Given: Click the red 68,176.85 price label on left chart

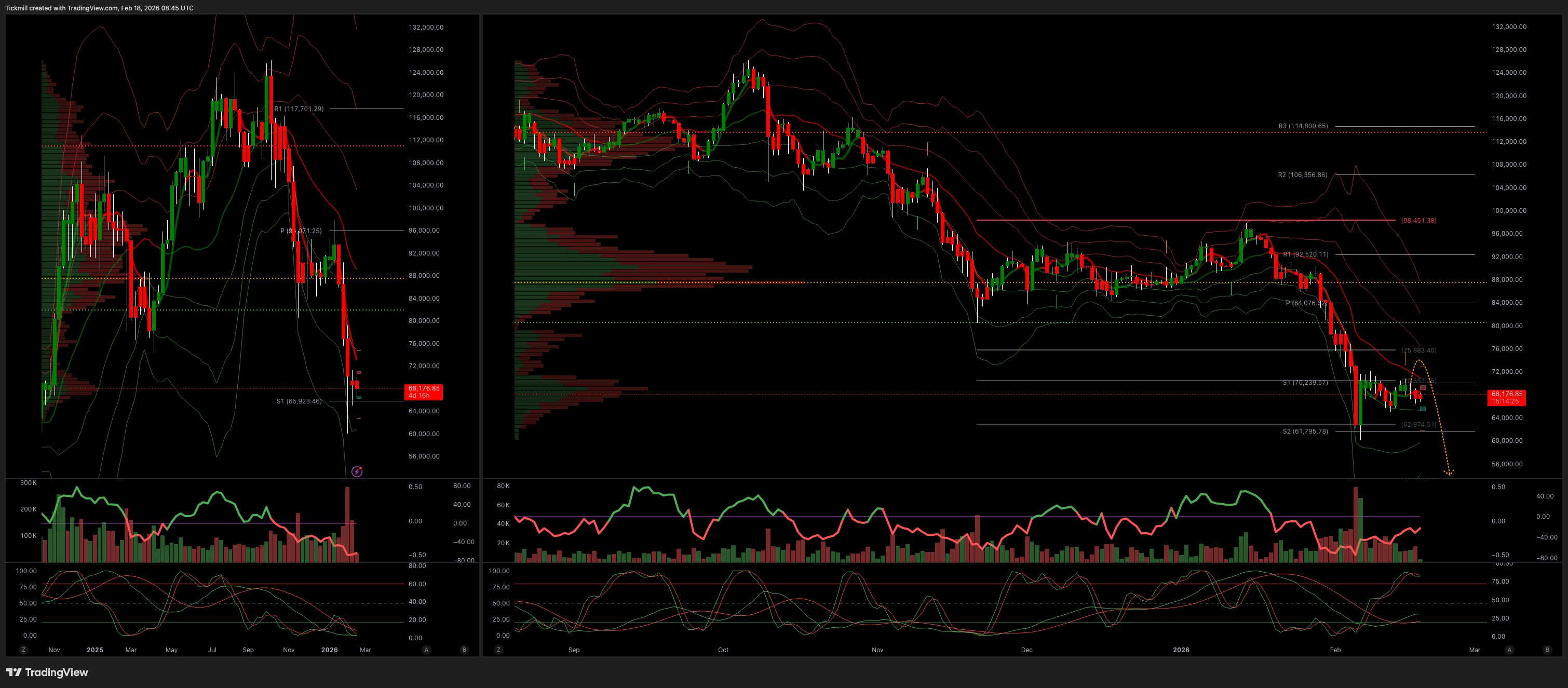Looking at the screenshot, I should point(423,392).
